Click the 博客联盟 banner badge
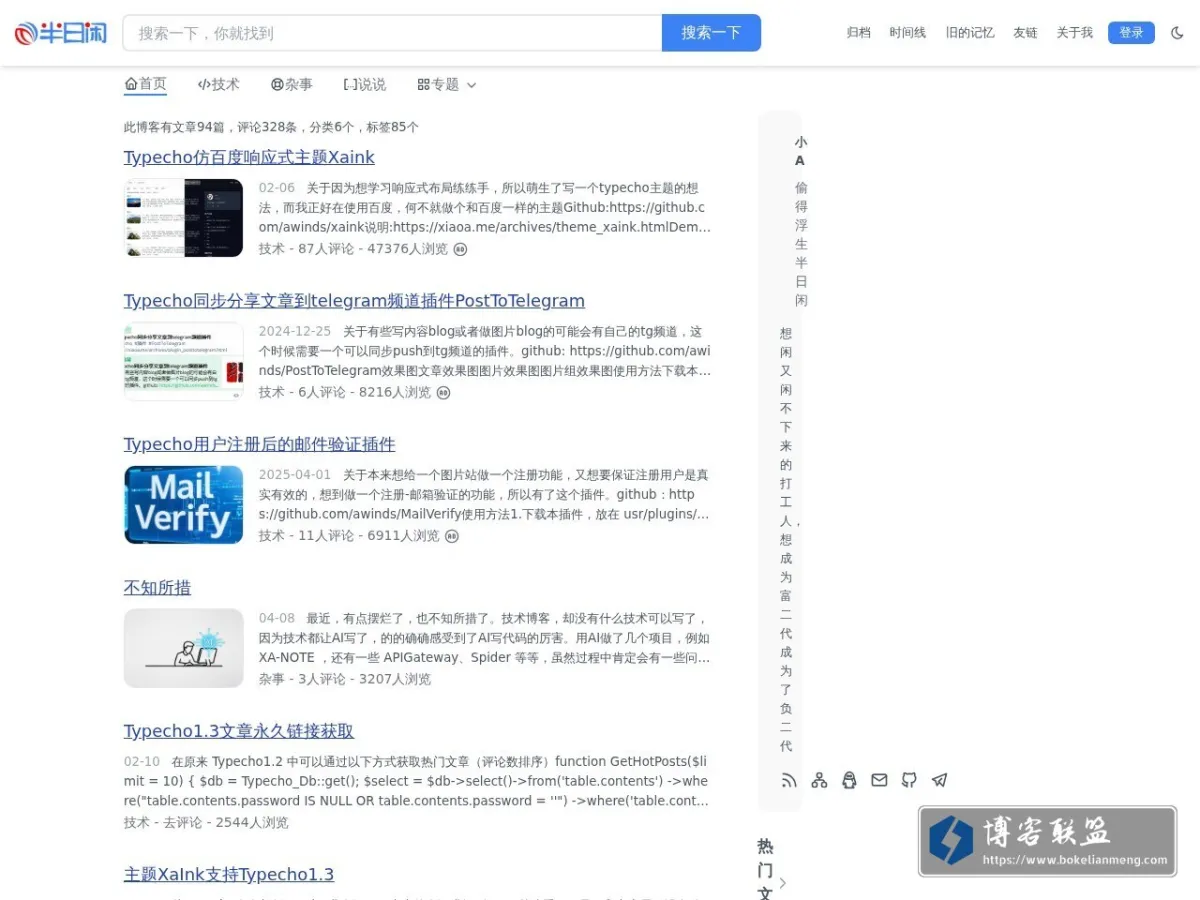 coord(1048,842)
